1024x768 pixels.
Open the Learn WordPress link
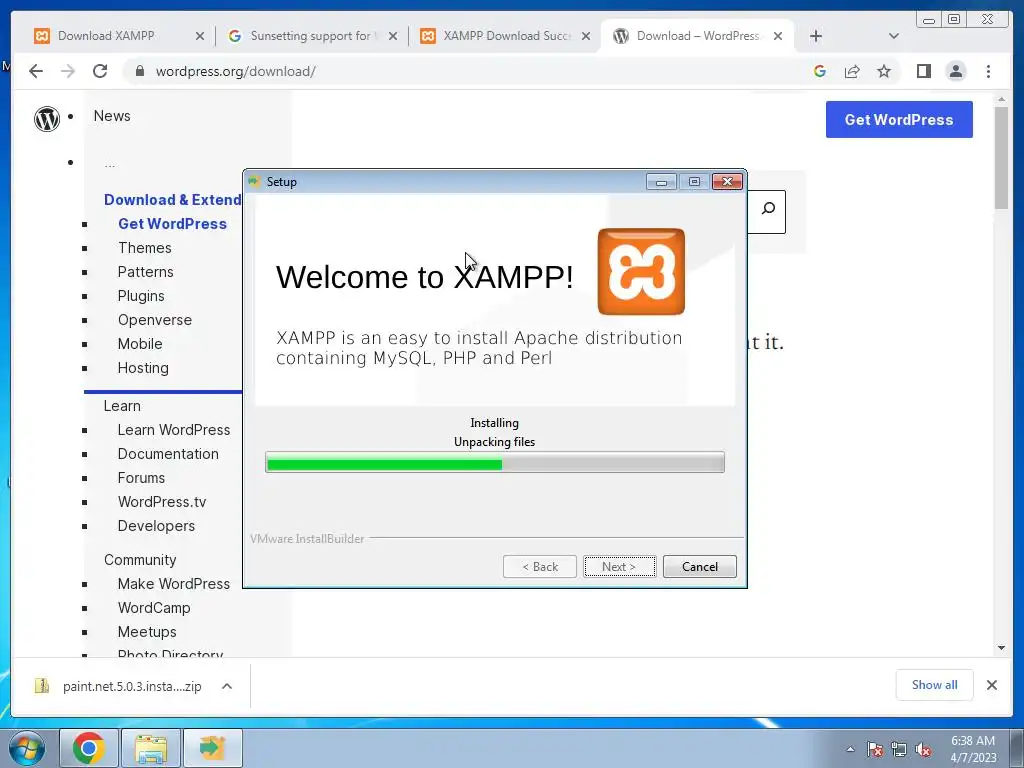[174, 430]
